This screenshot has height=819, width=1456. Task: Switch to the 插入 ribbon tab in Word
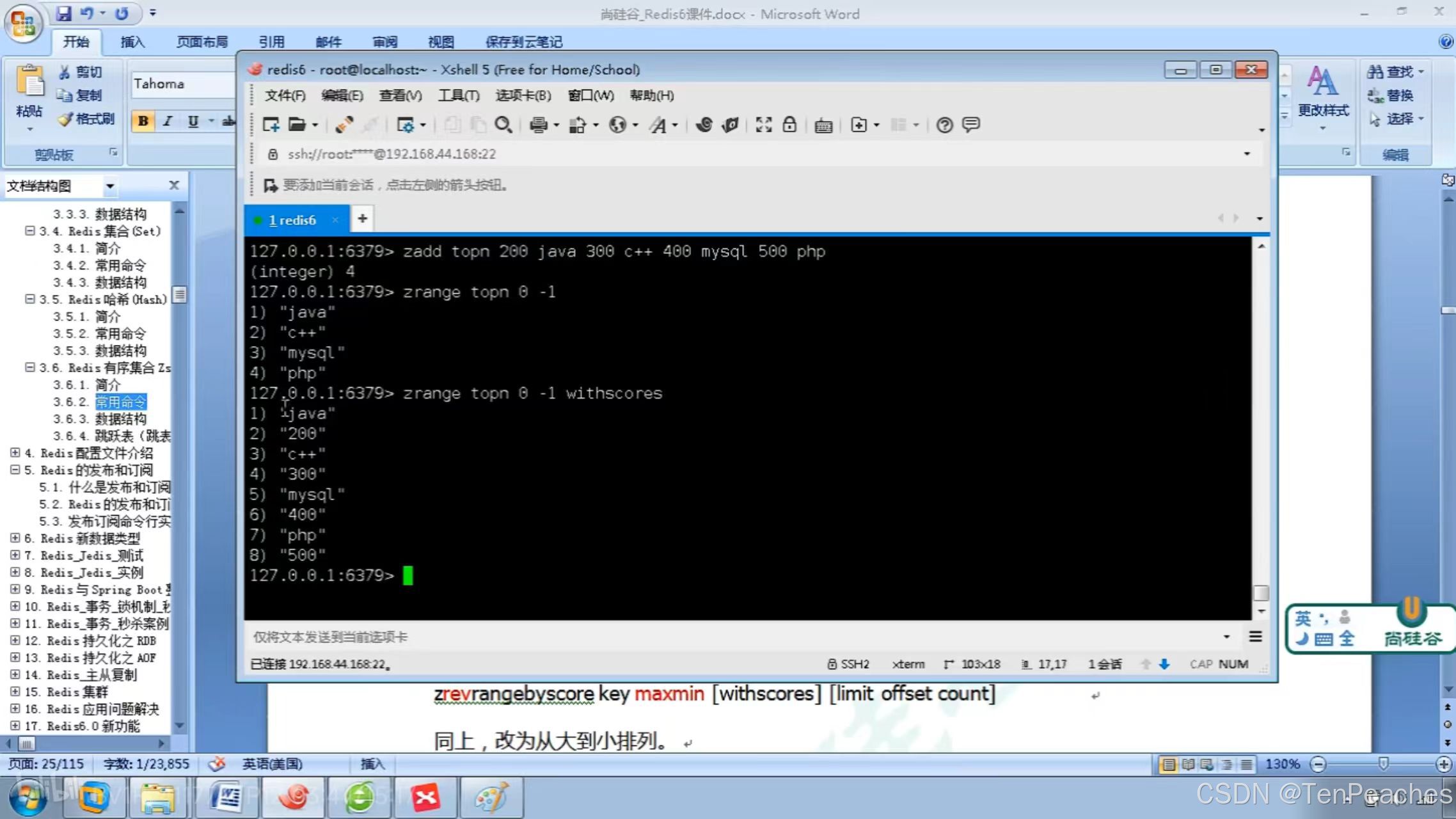(x=132, y=42)
